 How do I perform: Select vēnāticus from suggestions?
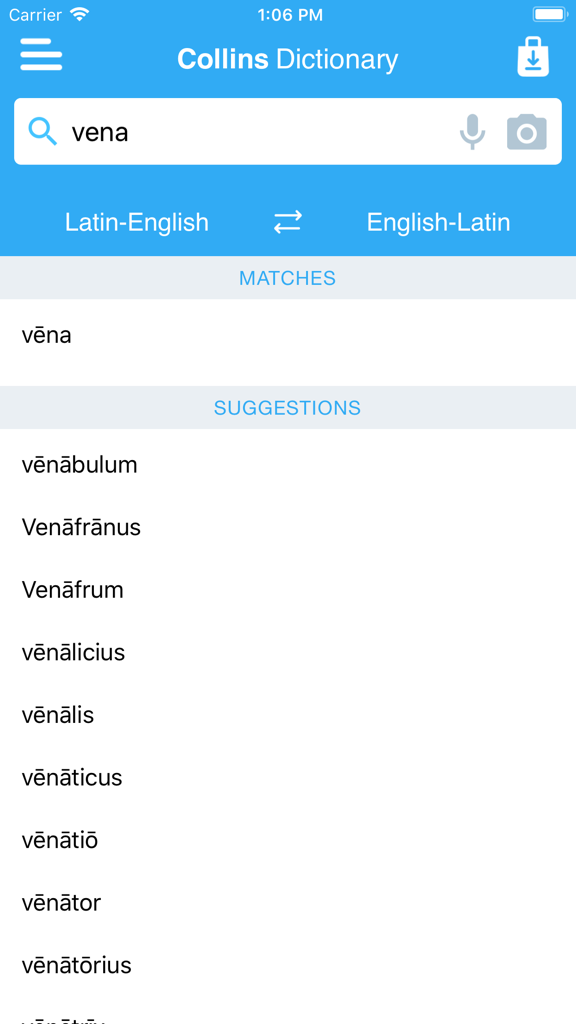click(72, 777)
